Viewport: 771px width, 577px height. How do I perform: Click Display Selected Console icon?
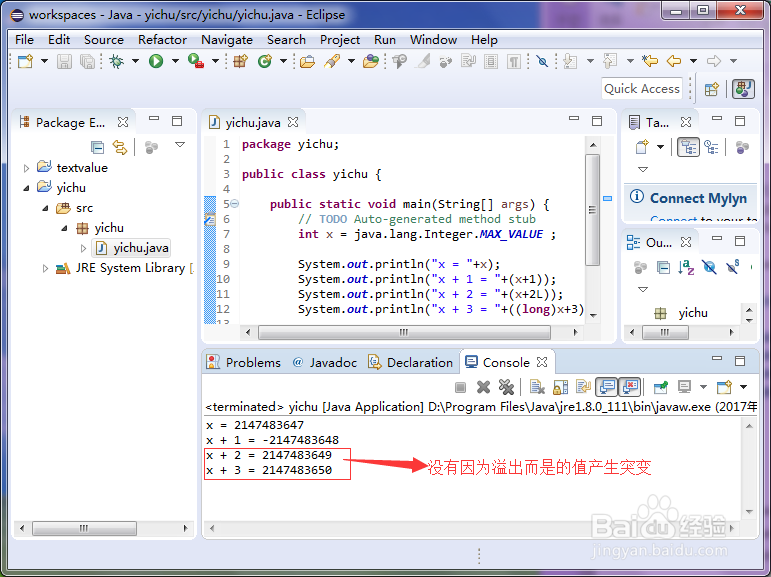click(684, 388)
